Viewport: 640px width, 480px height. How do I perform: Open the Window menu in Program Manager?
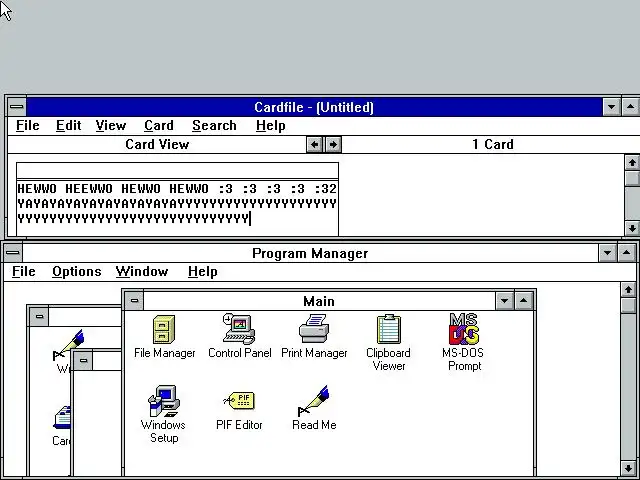click(x=142, y=272)
